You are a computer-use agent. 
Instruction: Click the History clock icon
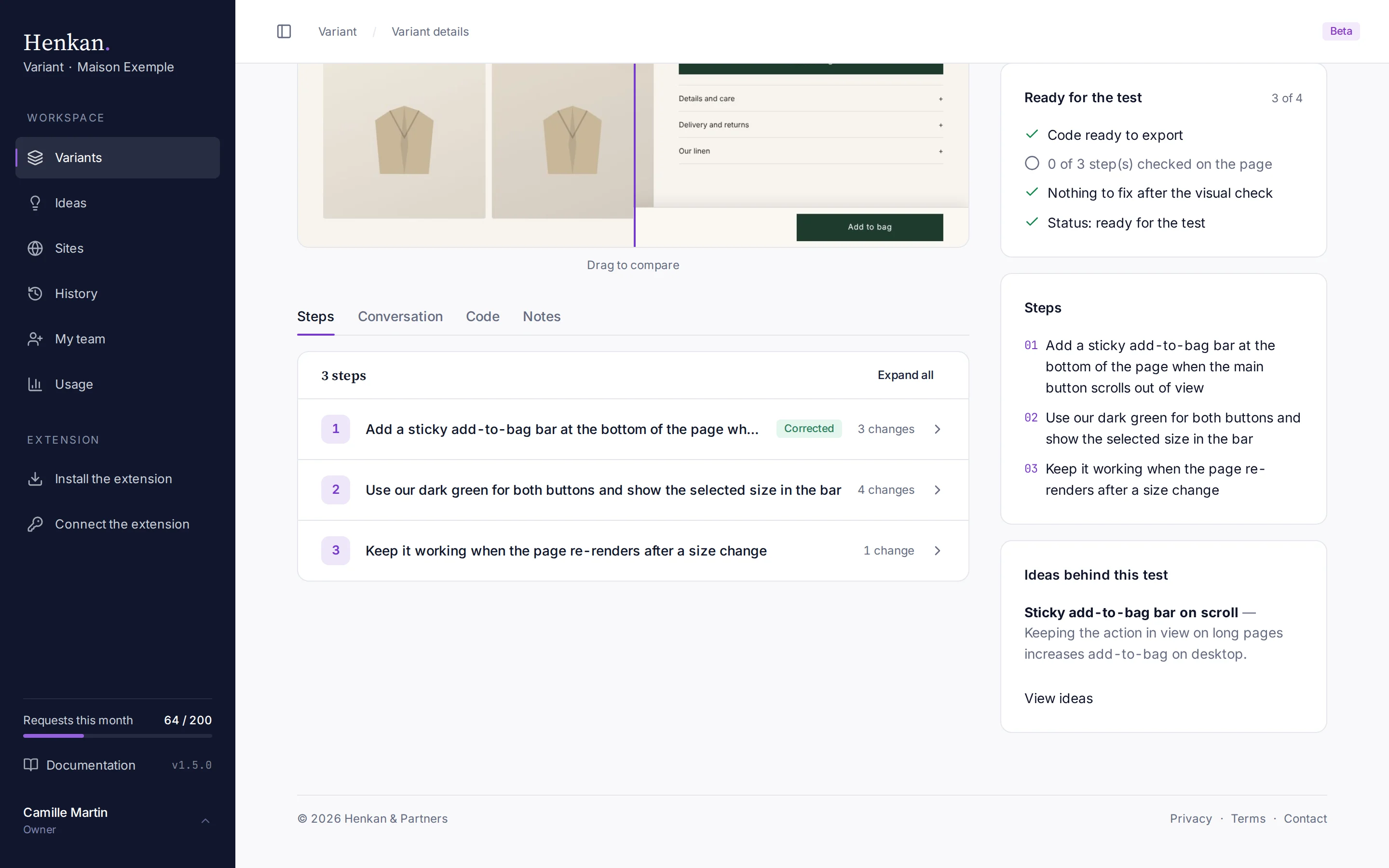pos(36,294)
